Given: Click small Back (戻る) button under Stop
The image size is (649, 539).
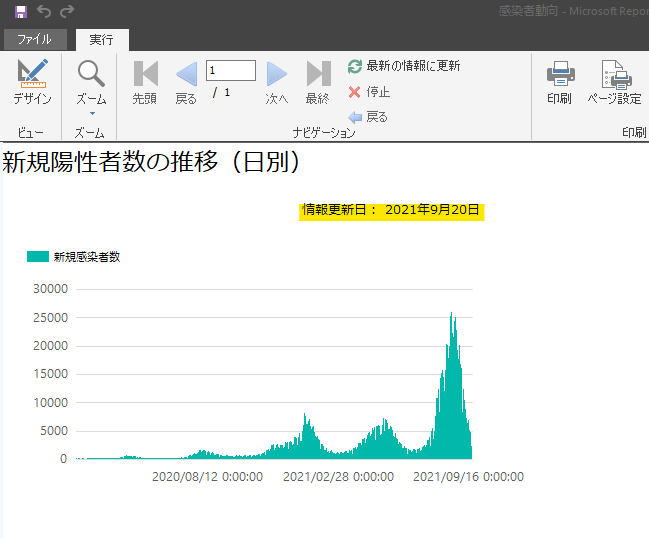Looking at the screenshot, I should pos(368,117).
